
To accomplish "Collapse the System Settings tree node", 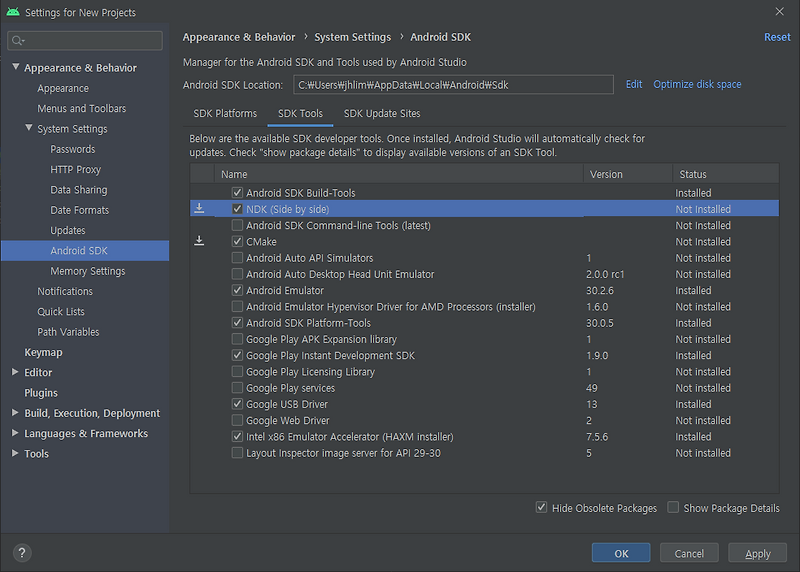I will pos(29,129).
